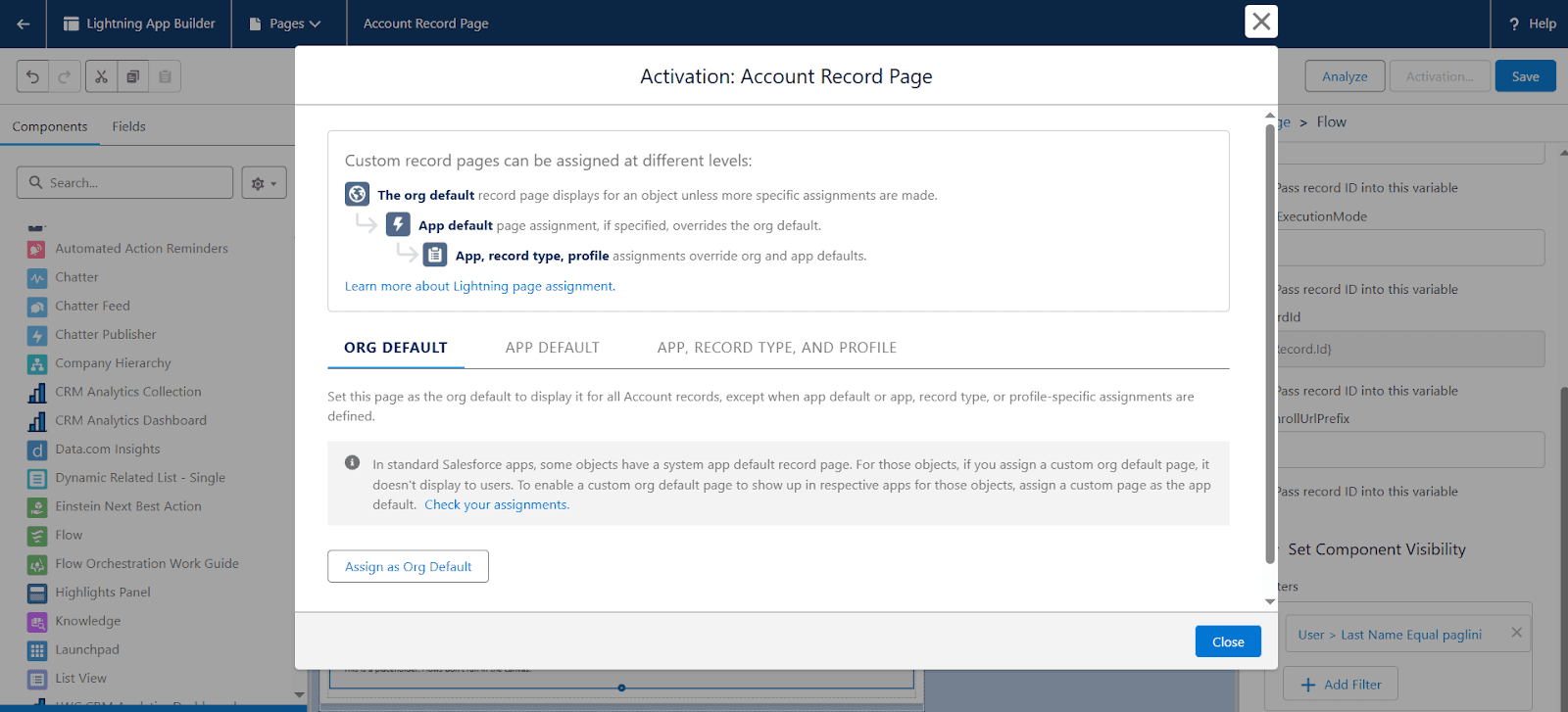
Task: Click Assign as Org Default button
Action: point(409,566)
